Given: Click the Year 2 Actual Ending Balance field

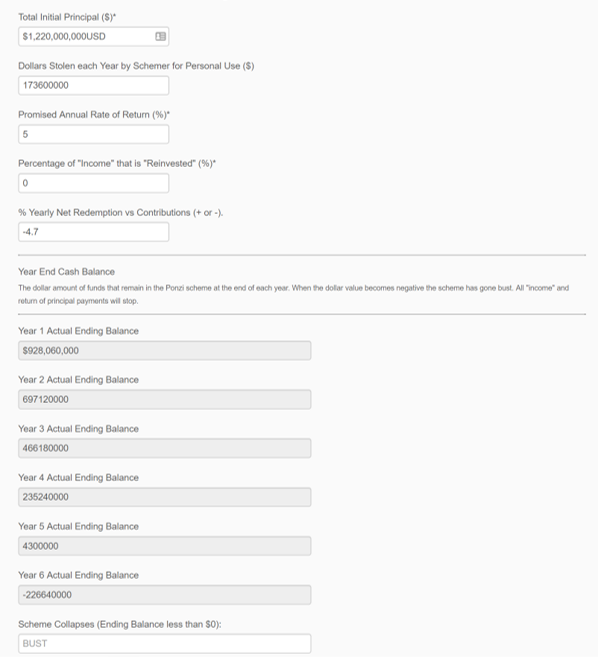Looking at the screenshot, I should pyautogui.click(x=165, y=399).
